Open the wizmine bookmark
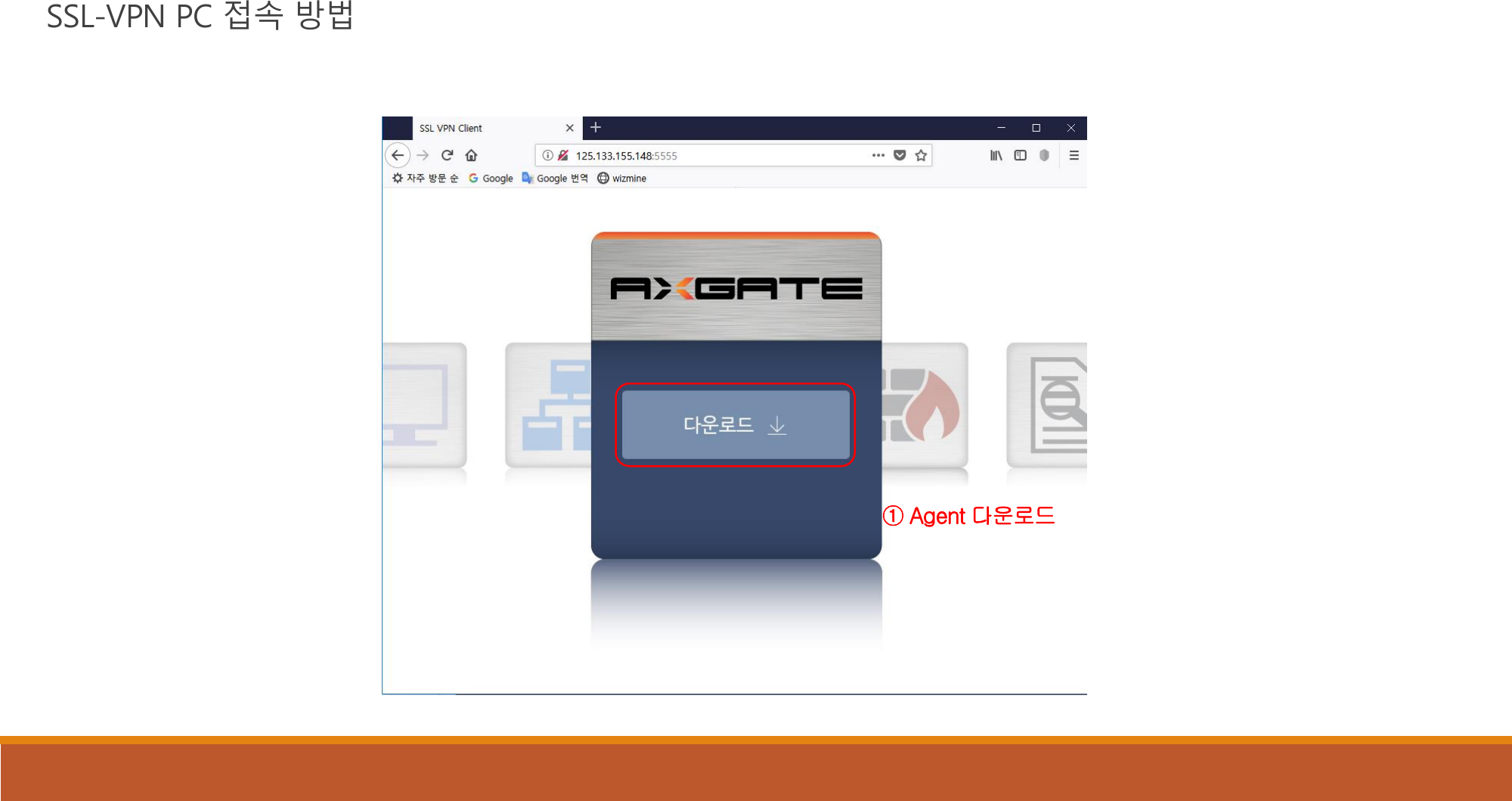 point(621,178)
